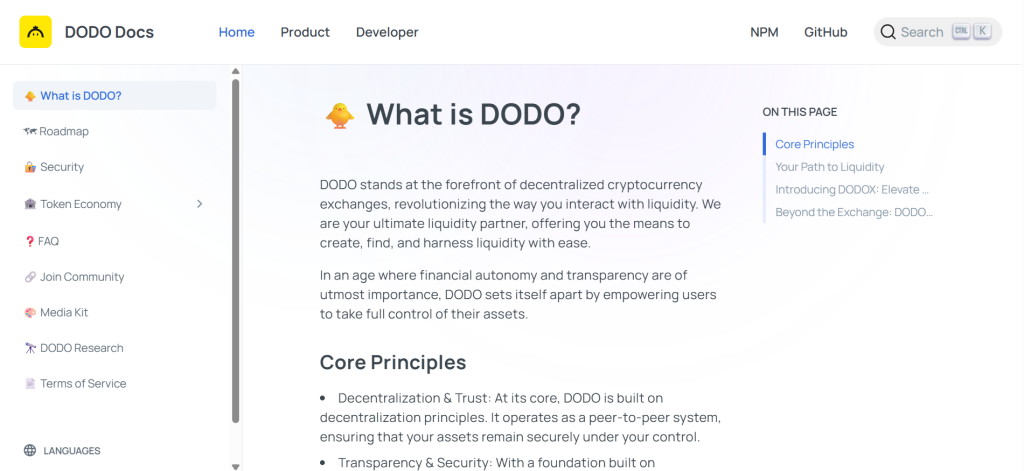
Task: Open the GitHub link in header
Action: [825, 32]
